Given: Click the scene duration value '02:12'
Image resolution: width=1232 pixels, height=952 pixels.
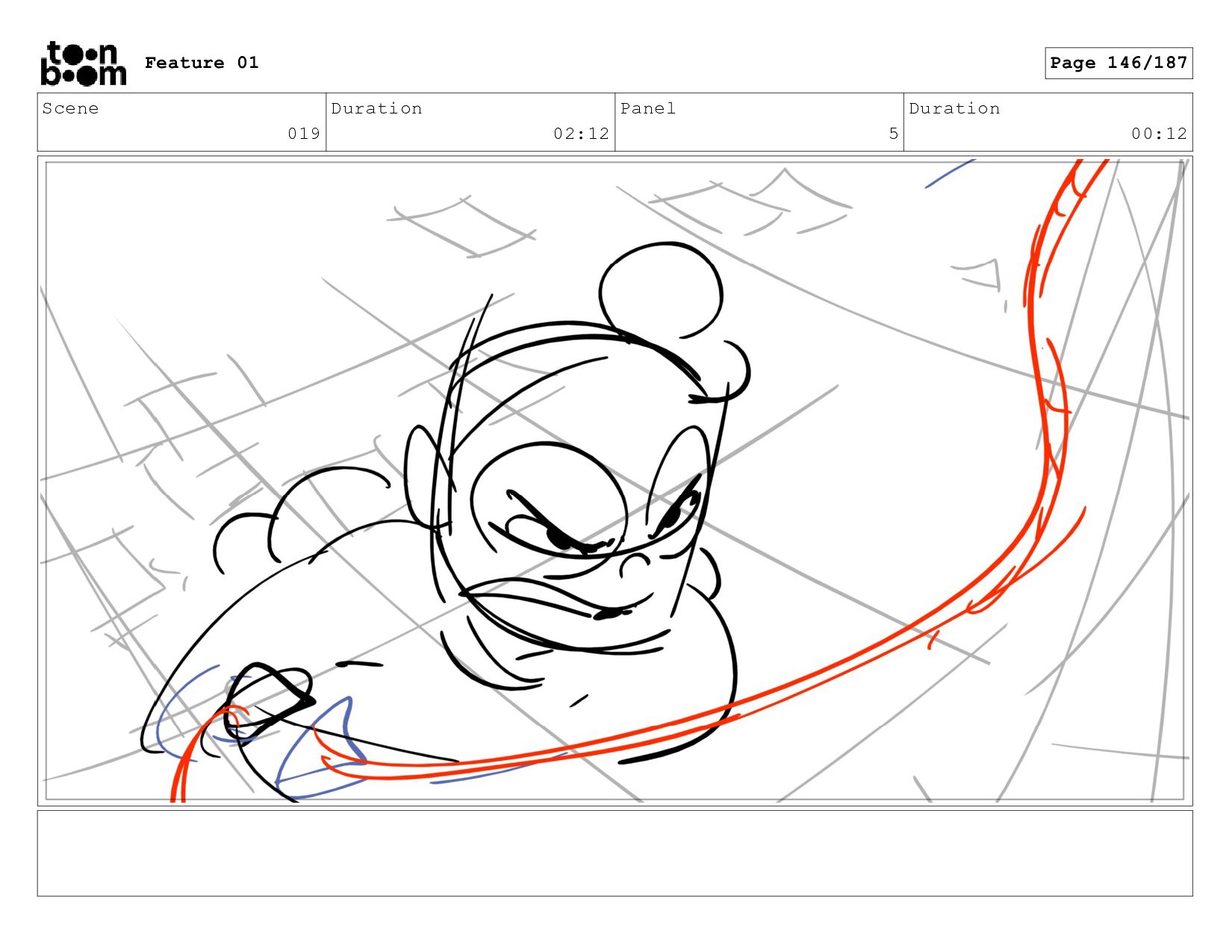Looking at the screenshot, I should tap(581, 134).
